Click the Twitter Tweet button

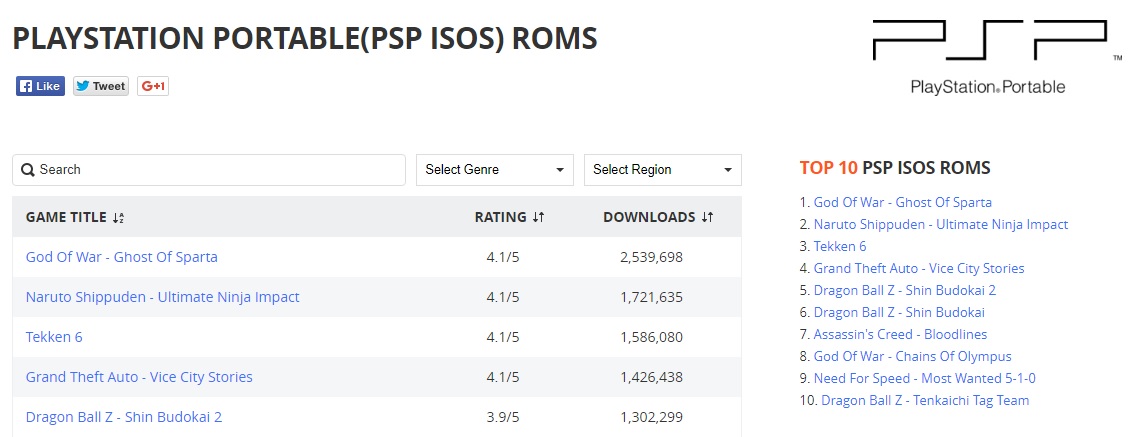[100, 86]
